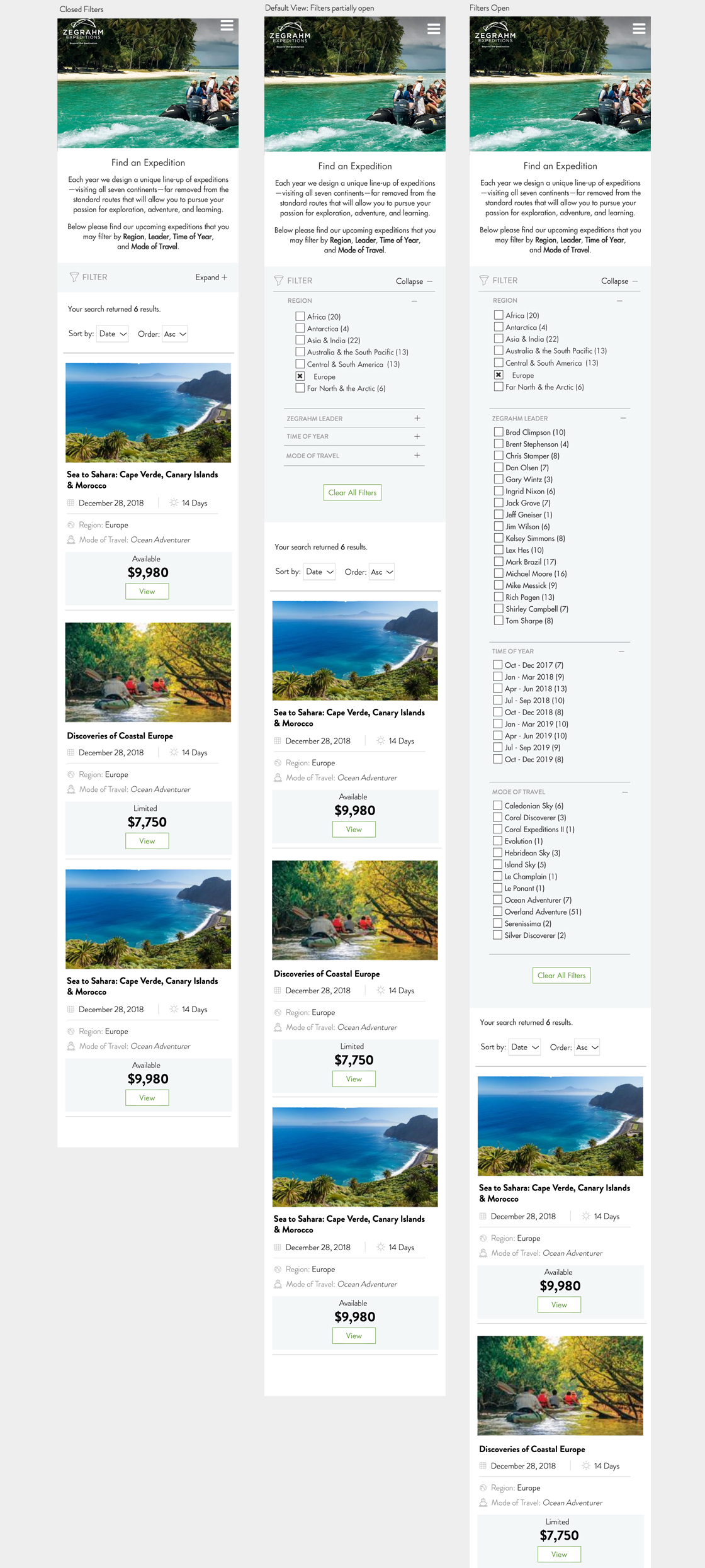
Task: Uncheck Europe region in Default View mockup
Action: [x=300, y=376]
